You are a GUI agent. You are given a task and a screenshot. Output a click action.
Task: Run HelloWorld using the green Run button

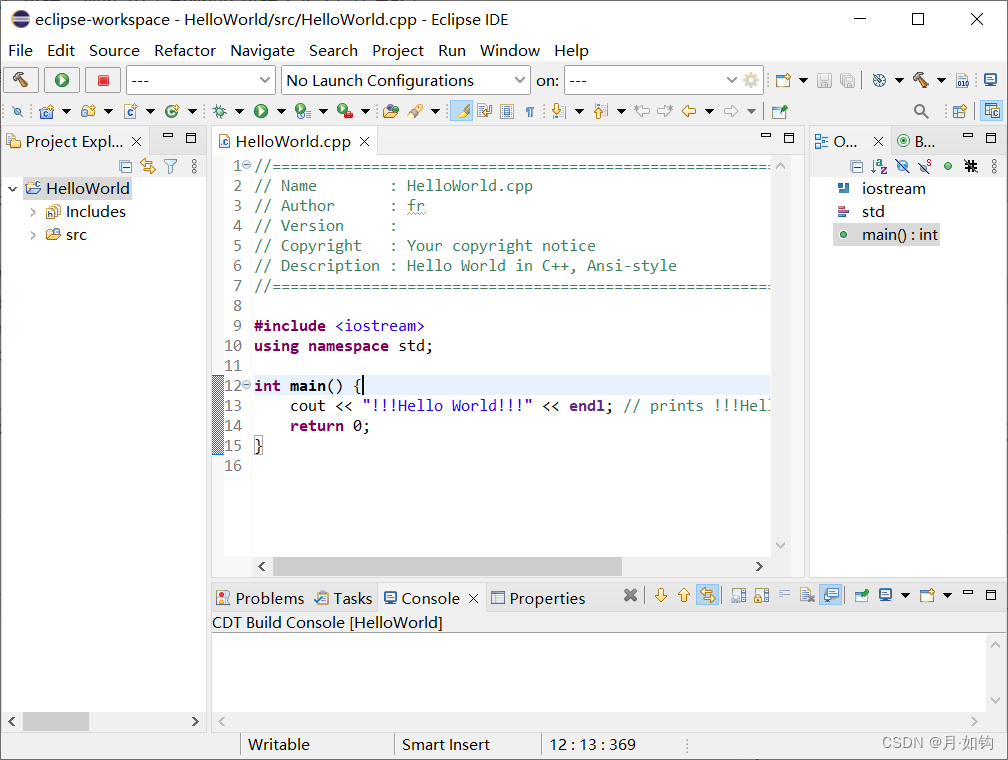tap(62, 79)
